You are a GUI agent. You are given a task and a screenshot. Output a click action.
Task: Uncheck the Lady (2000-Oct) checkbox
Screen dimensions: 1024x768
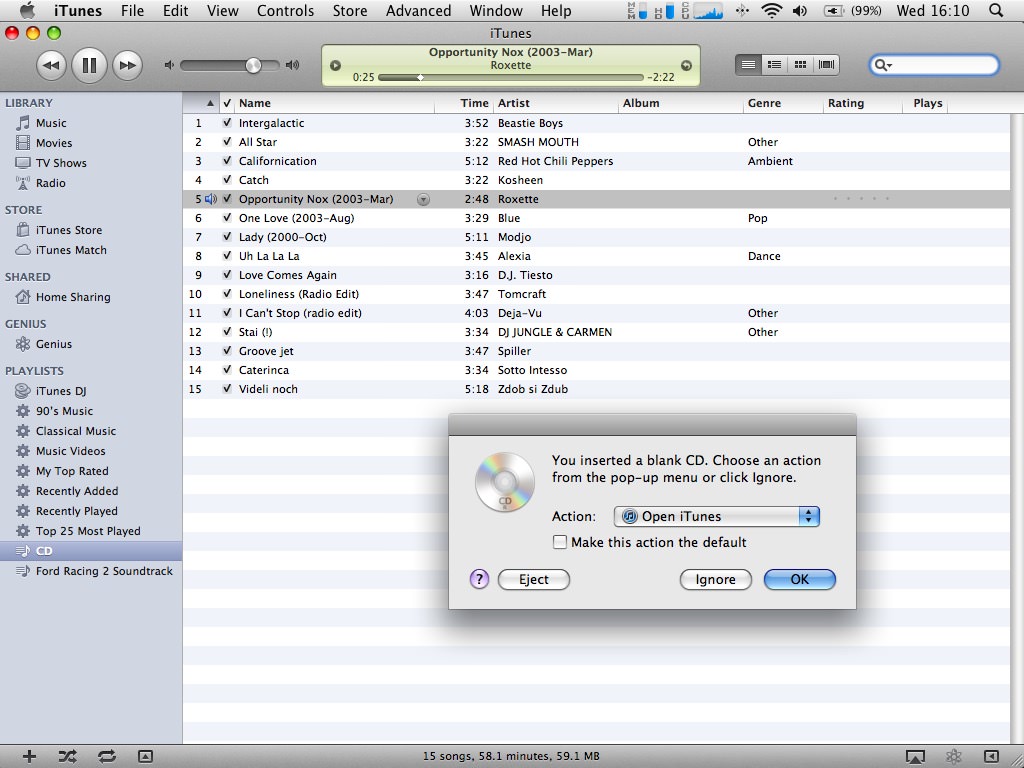click(x=227, y=237)
